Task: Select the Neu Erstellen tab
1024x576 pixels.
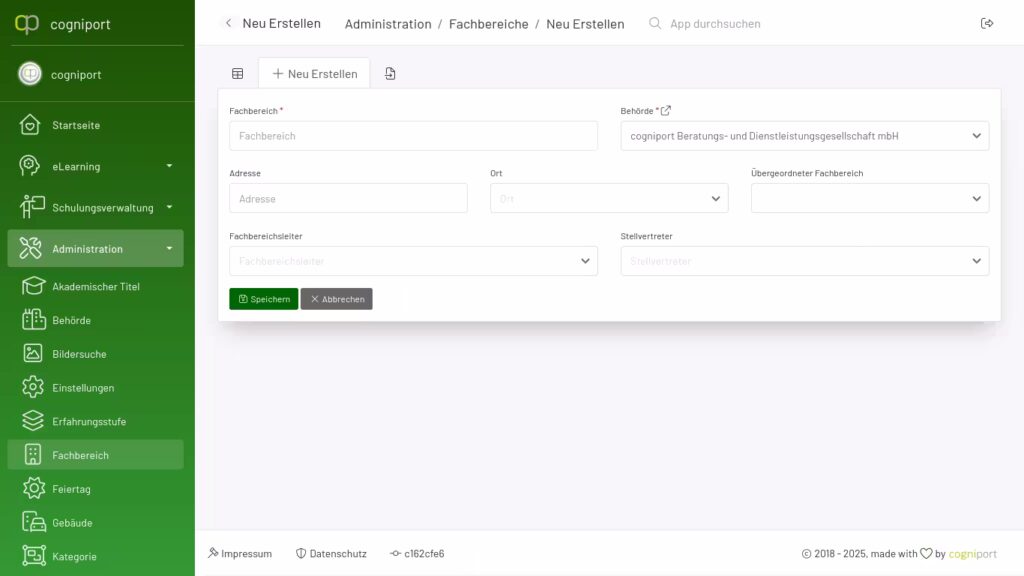Action: pyautogui.click(x=314, y=73)
